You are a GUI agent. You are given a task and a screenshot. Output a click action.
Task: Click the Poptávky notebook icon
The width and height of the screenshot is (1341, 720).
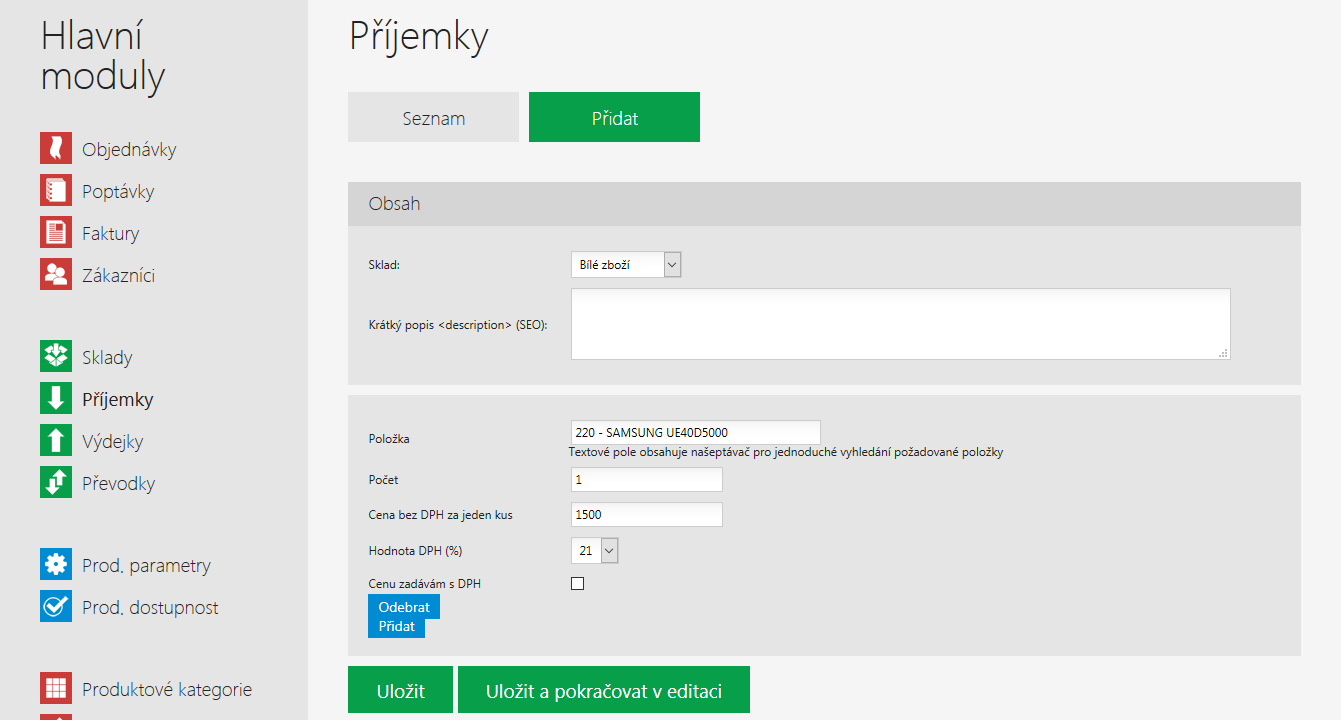[56, 190]
